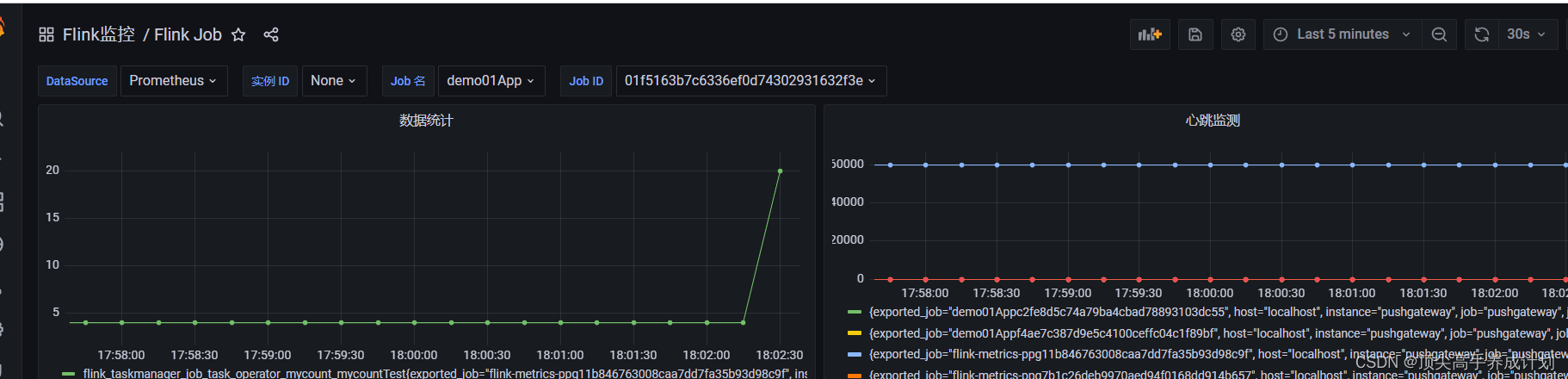Click the Flink Job dashboard title
Image resolution: width=1568 pixels, height=379 pixels.
(x=188, y=34)
